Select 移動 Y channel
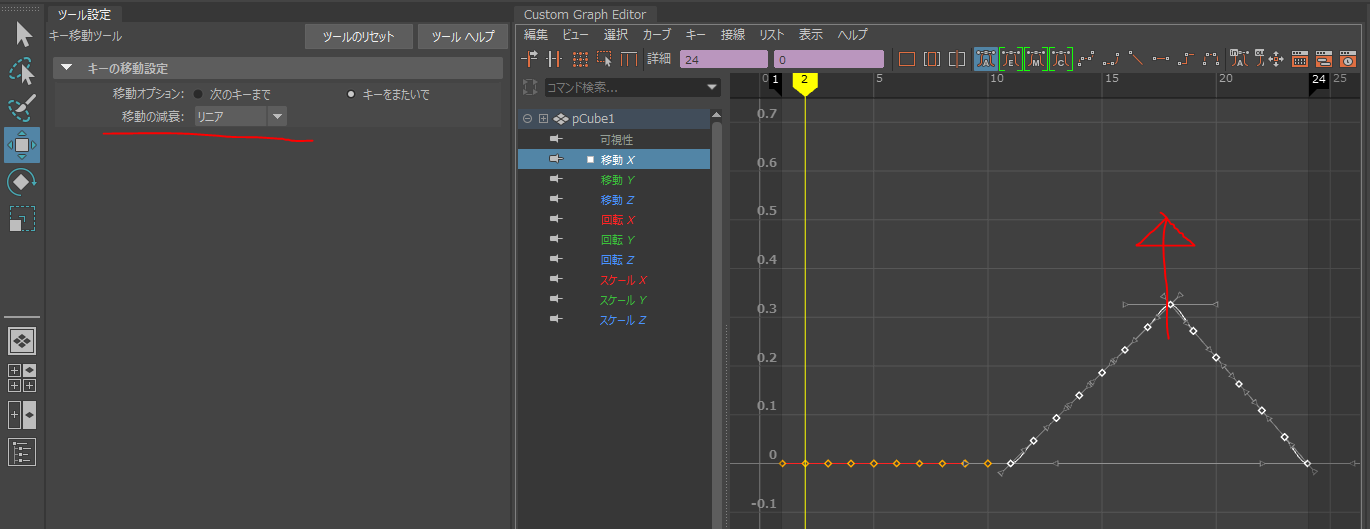Image resolution: width=1370 pixels, height=529 pixels. tap(617, 179)
